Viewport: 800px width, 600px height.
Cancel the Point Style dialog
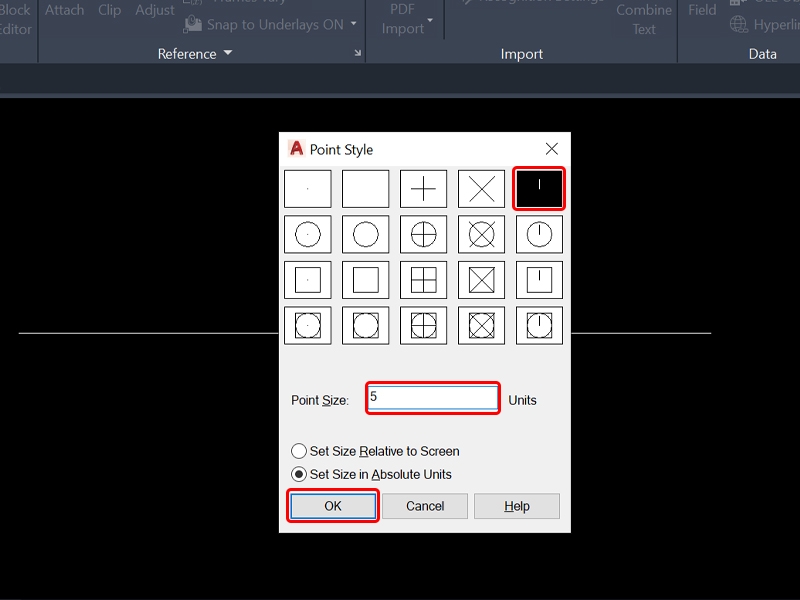click(x=424, y=506)
